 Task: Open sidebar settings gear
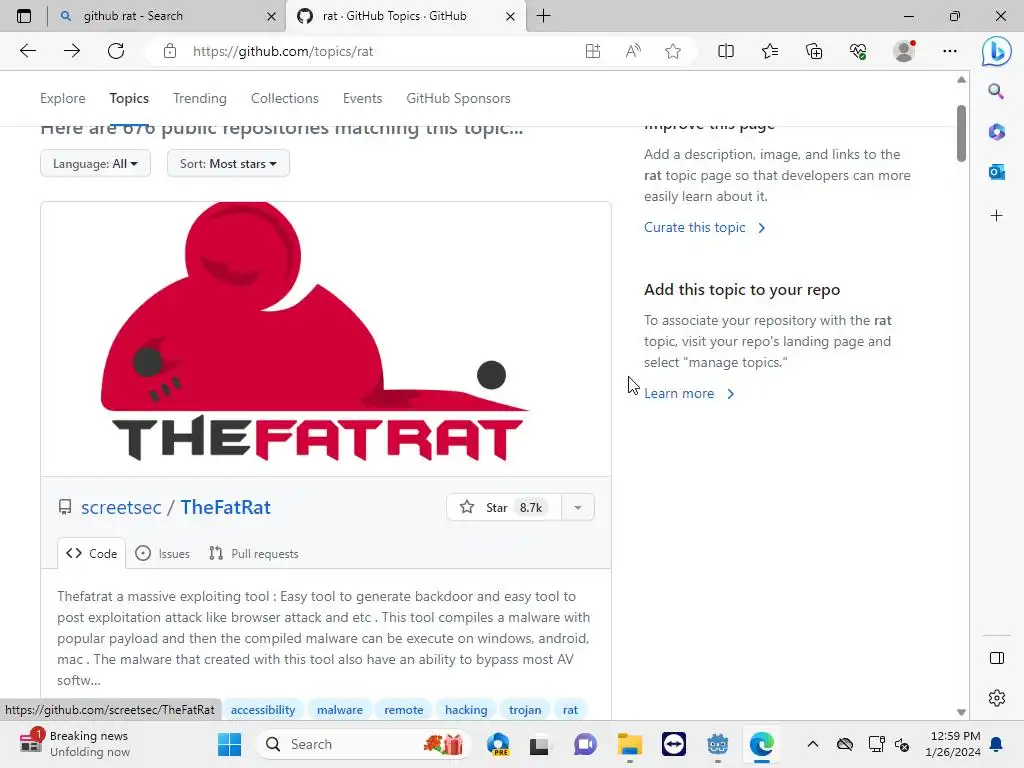[997, 697]
